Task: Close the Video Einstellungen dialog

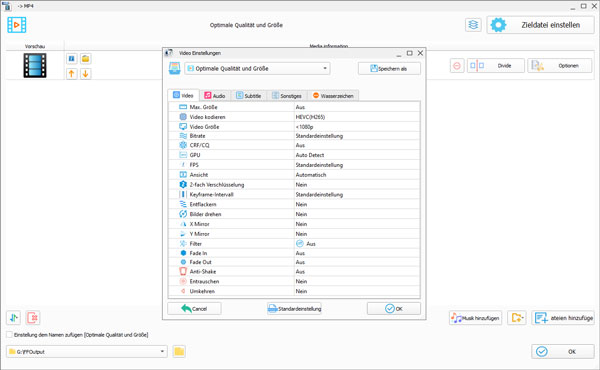Action: coord(420,53)
